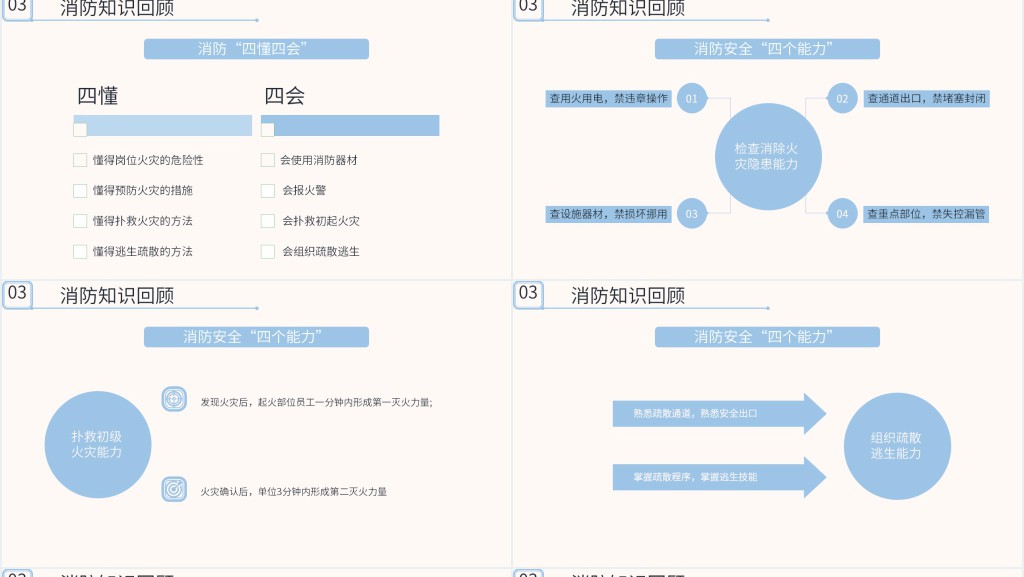The image size is (1024, 577).
Task: Click the light blue bar under 四懂
Action: (x=163, y=125)
